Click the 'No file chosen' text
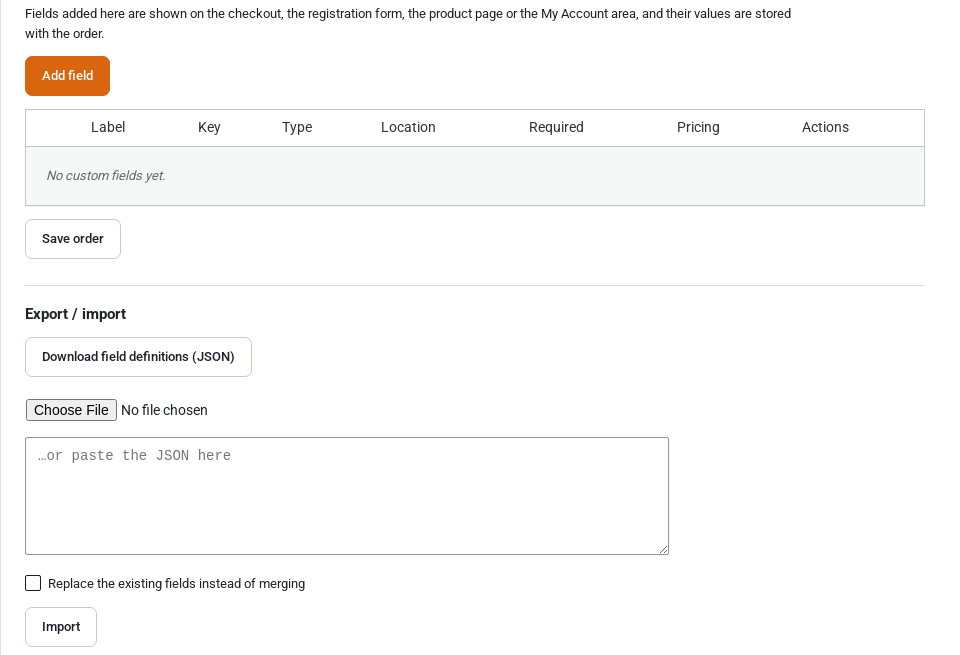This screenshot has width=960, height=655. 164,410
